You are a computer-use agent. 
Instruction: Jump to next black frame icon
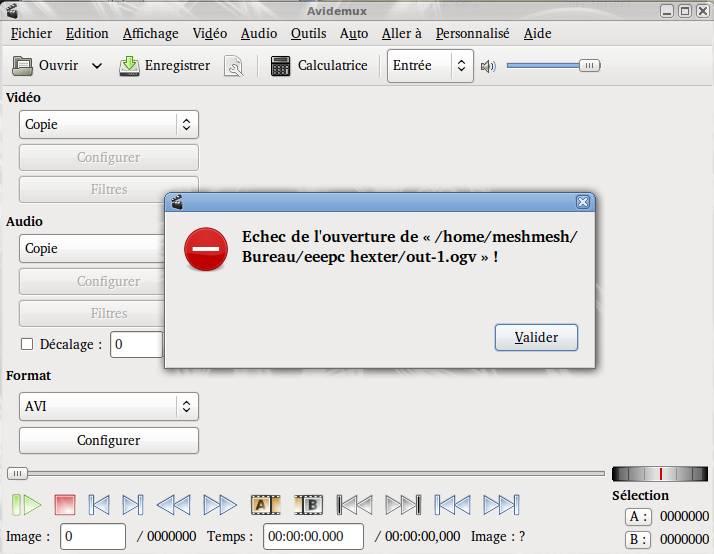point(403,505)
